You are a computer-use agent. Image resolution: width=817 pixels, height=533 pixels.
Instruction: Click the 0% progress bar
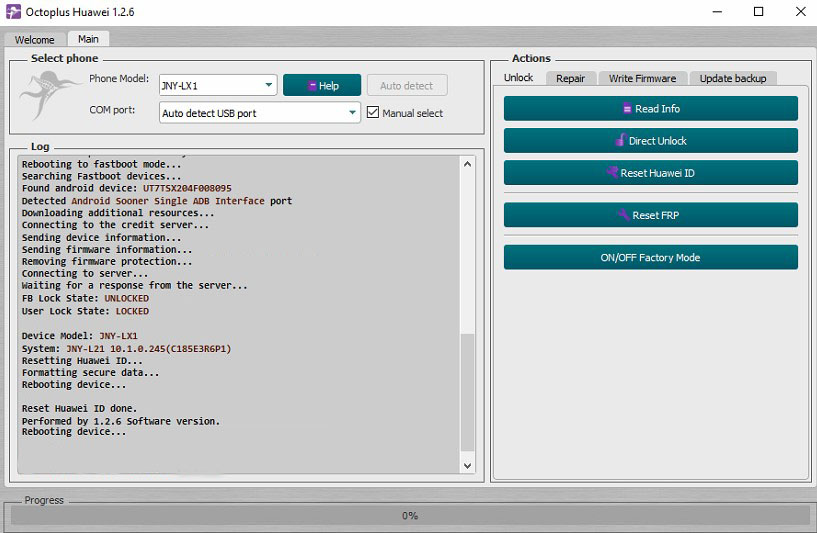[x=410, y=515]
